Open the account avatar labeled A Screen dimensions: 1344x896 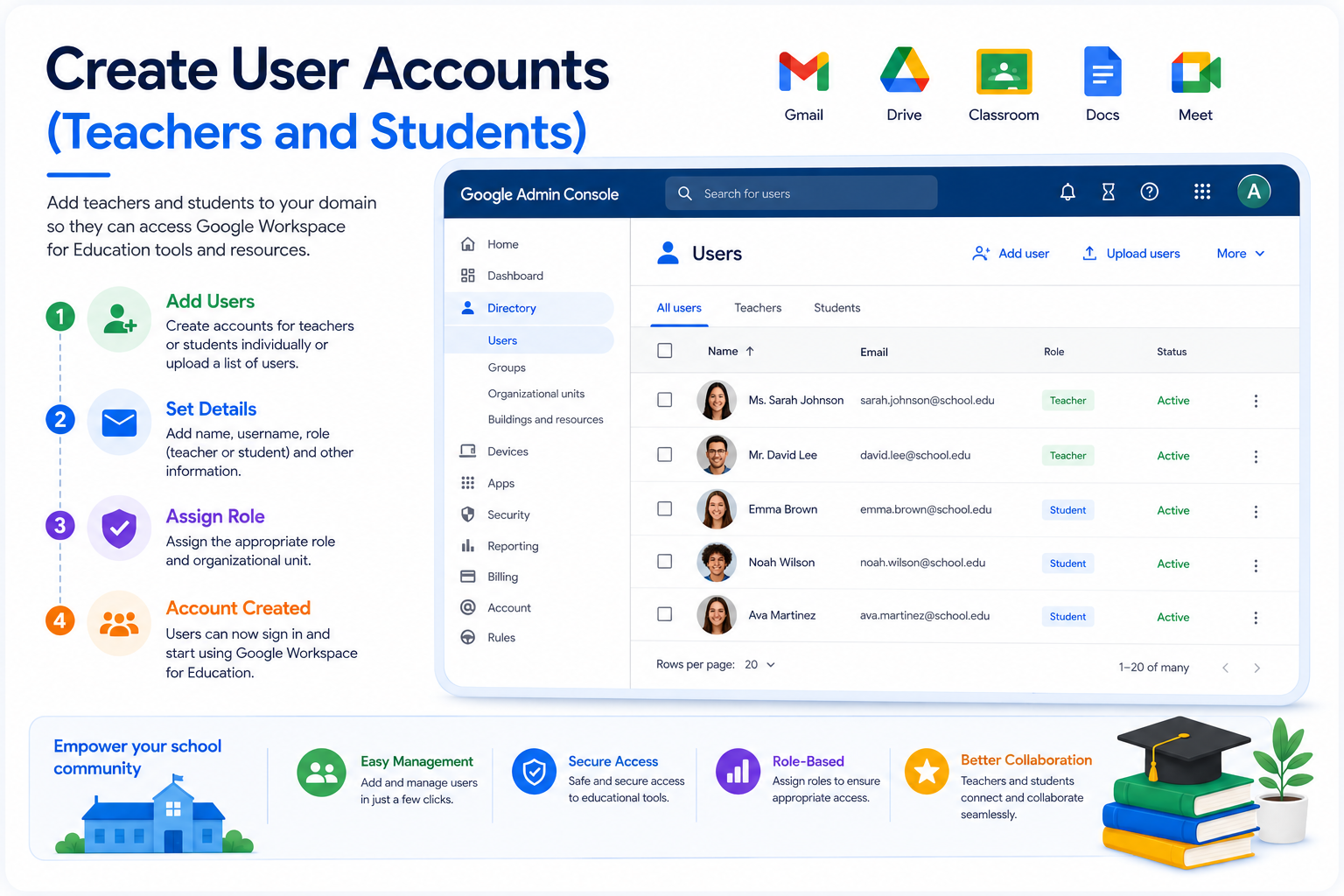(1254, 192)
